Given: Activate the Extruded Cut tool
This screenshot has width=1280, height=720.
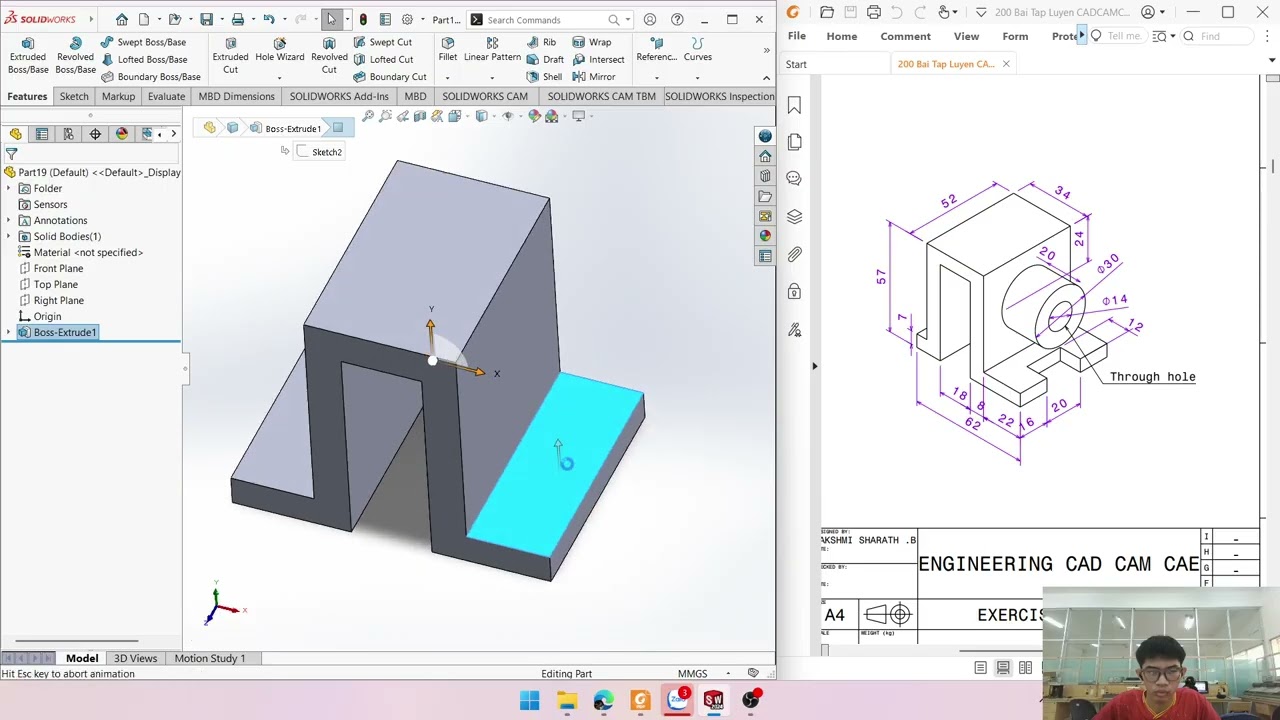Looking at the screenshot, I should click(230, 56).
